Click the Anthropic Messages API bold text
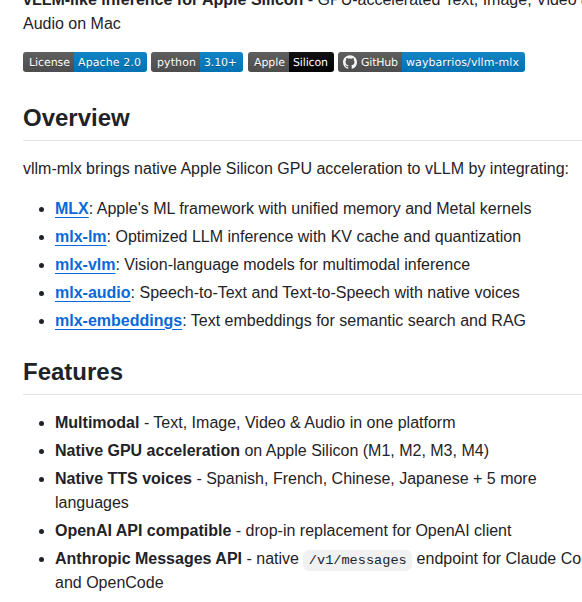 coord(149,558)
